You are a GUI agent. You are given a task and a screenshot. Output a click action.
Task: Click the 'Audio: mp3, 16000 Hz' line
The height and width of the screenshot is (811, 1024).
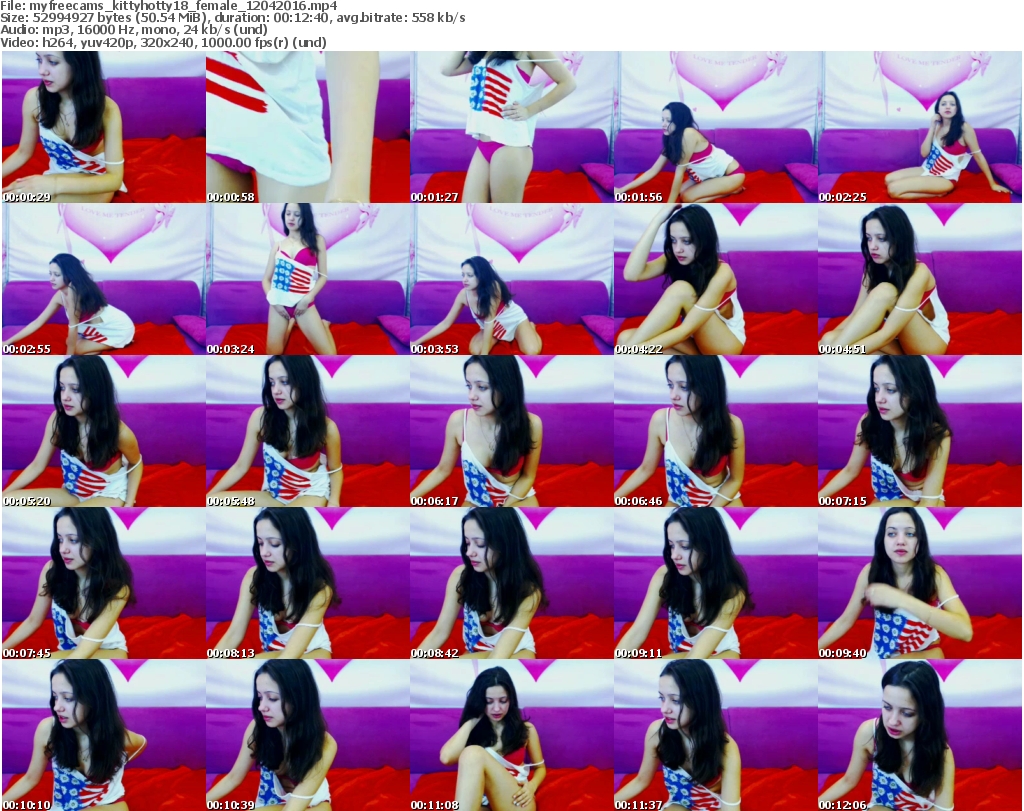click(x=134, y=30)
